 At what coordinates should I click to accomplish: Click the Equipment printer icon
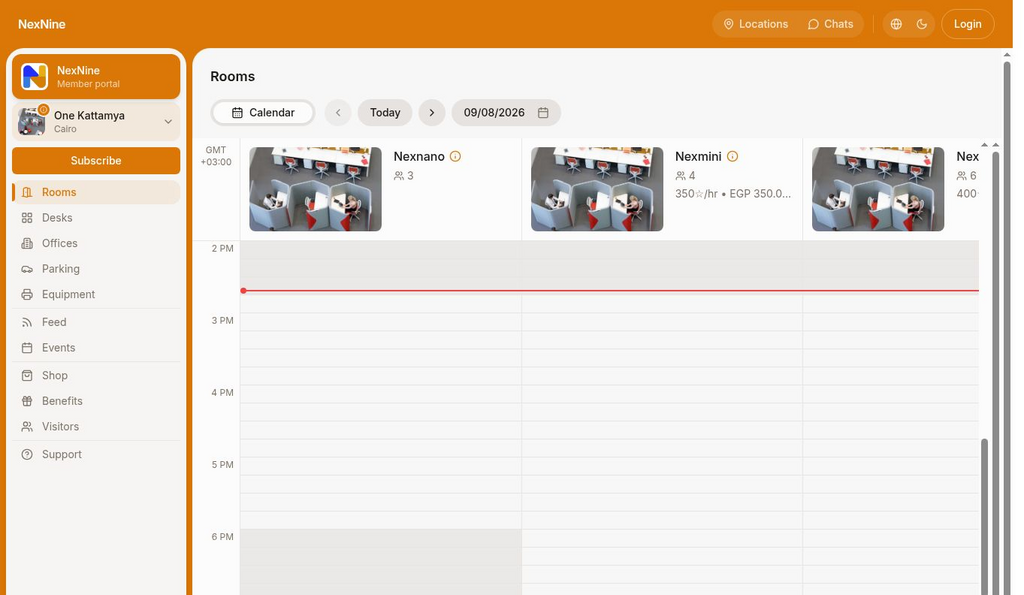(x=27, y=294)
